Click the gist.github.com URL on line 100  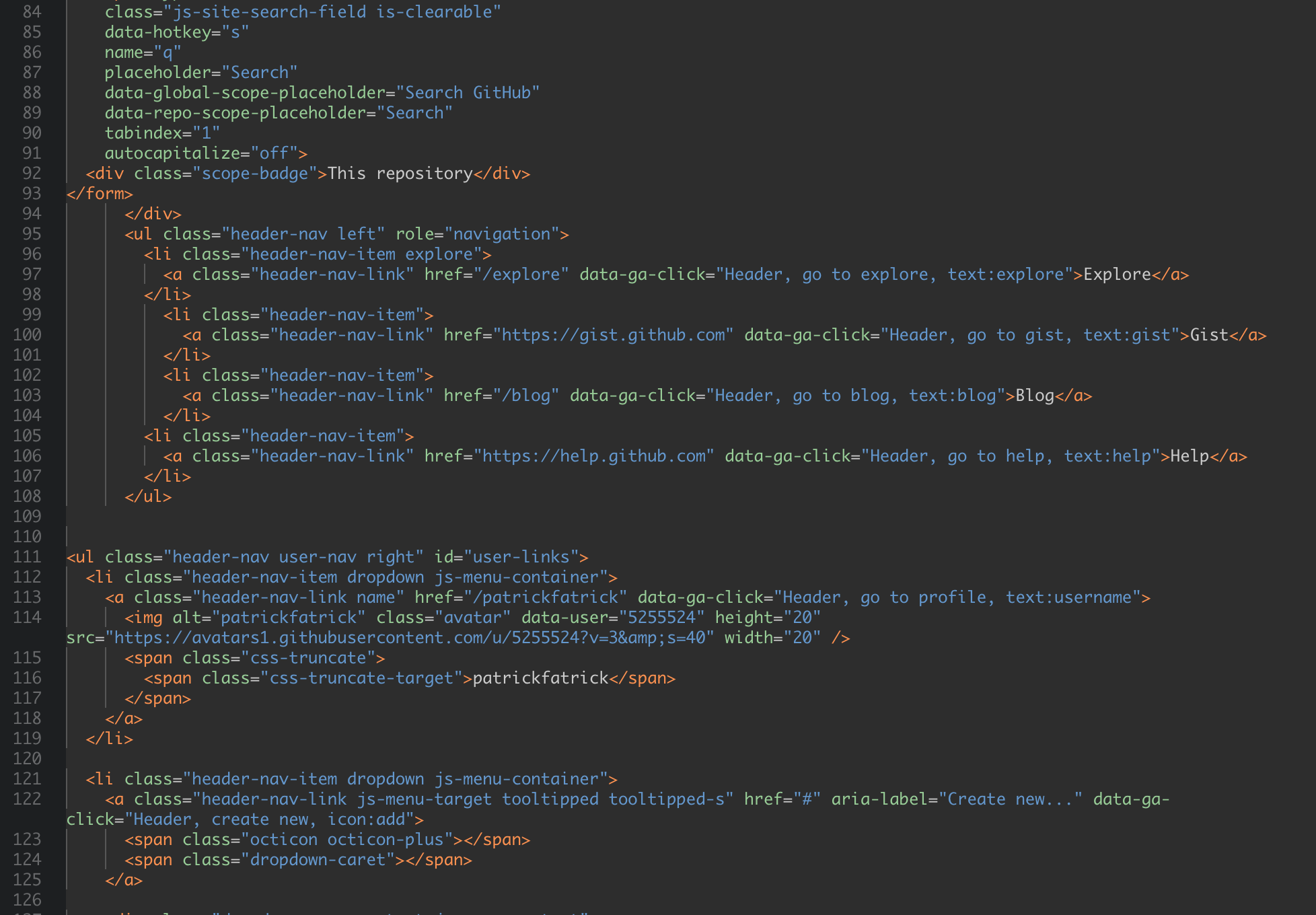pyautogui.click(x=614, y=335)
